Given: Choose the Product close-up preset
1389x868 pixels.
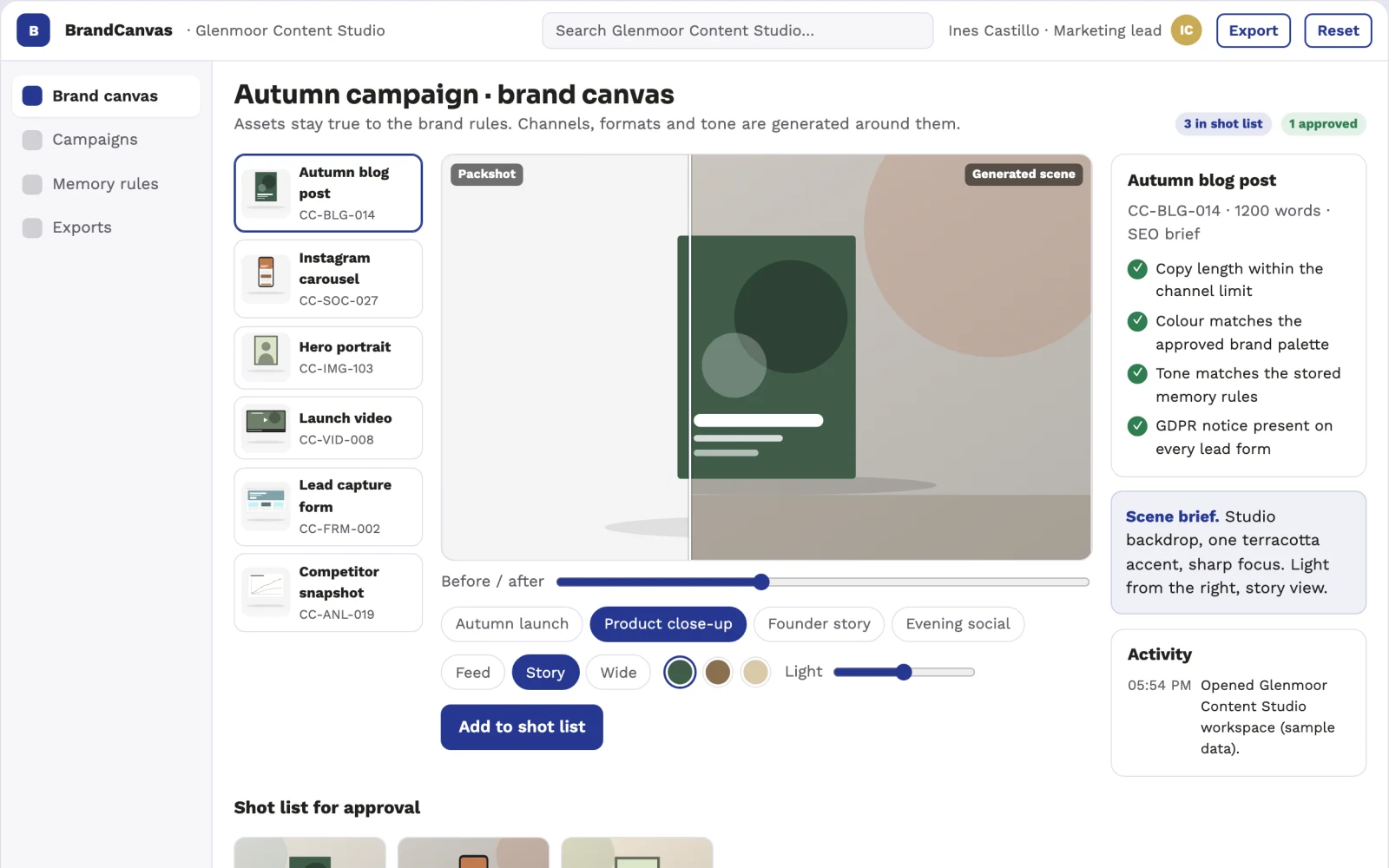Looking at the screenshot, I should click(x=668, y=624).
